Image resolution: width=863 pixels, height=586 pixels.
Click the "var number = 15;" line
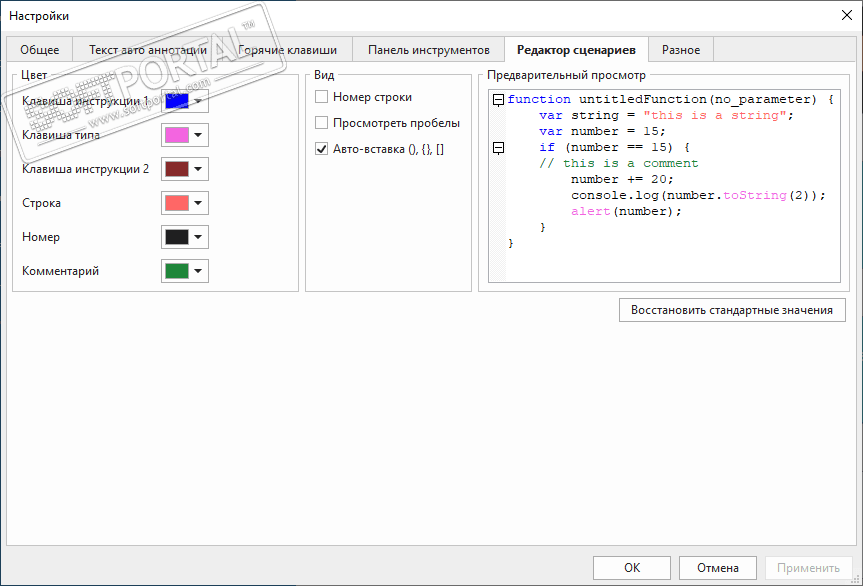click(x=602, y=132)
